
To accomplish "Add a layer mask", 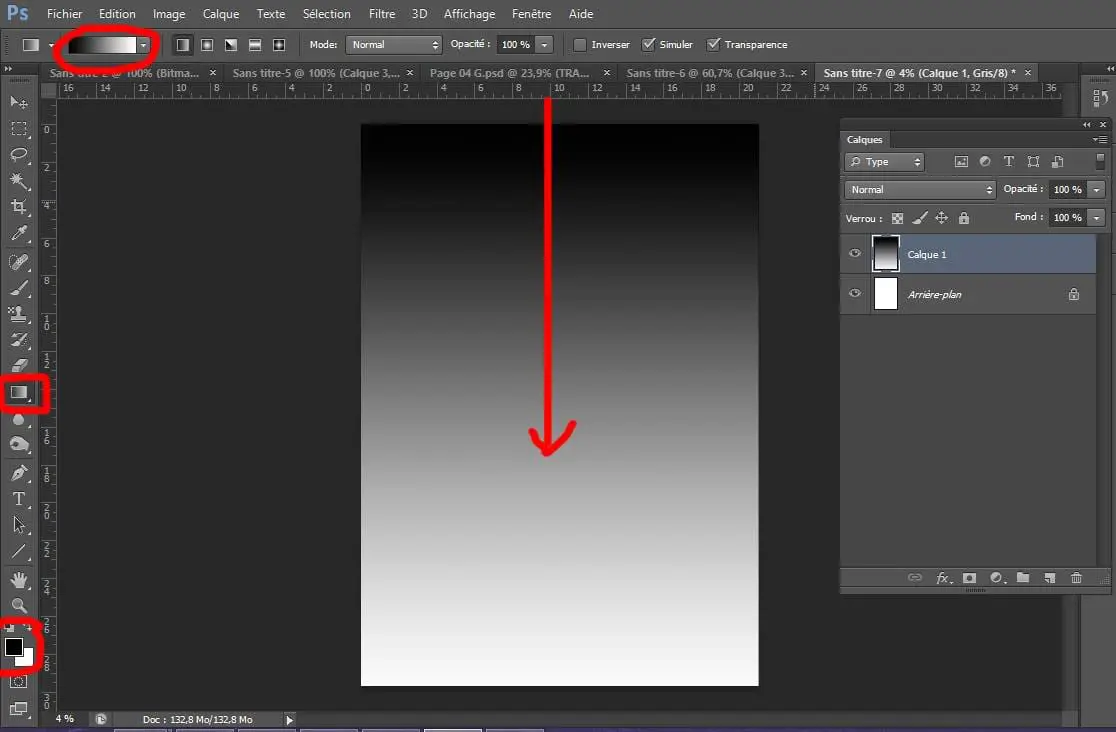I will pos(969,577).
